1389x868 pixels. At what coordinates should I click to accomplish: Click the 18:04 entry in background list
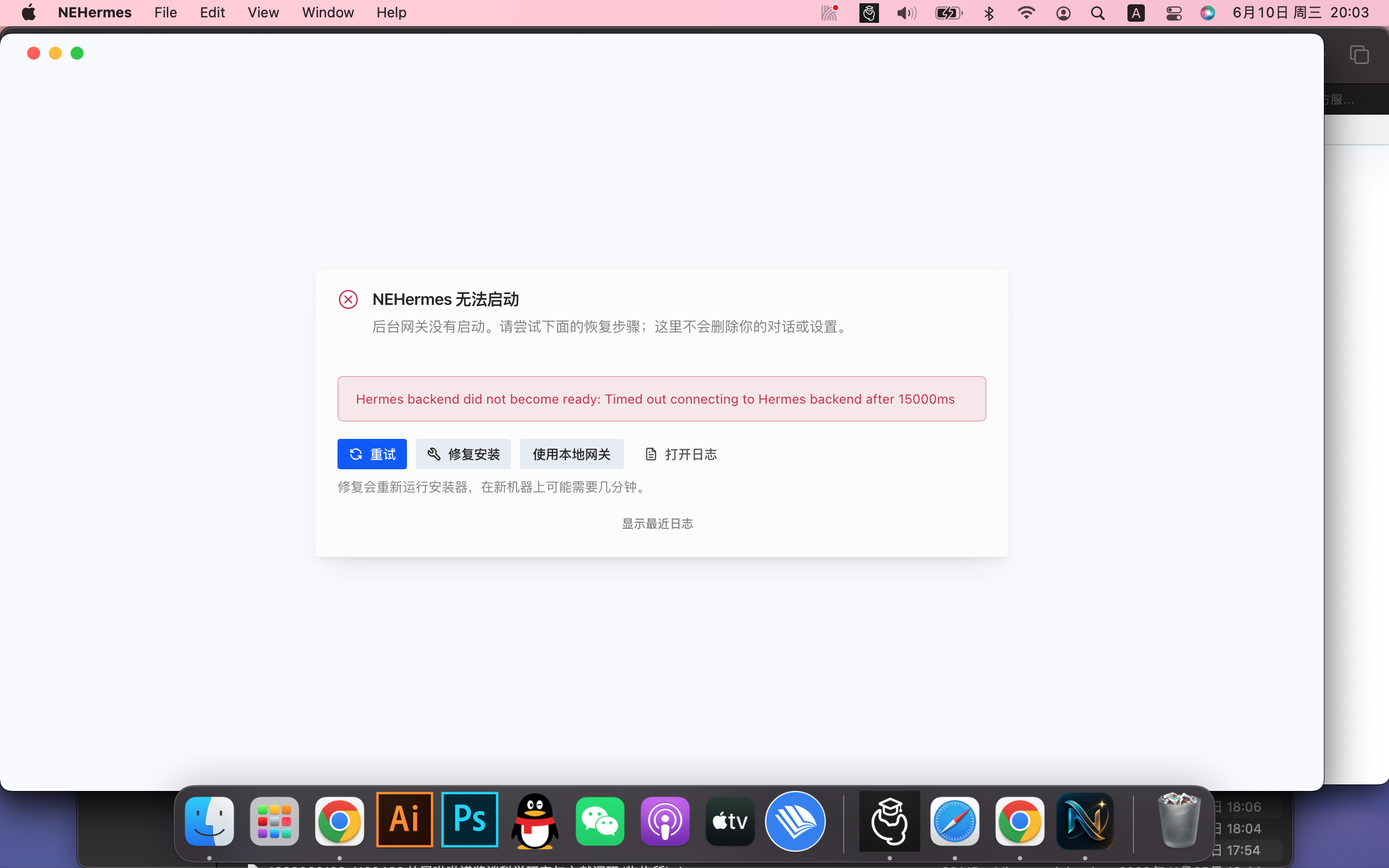(1243, 828)
